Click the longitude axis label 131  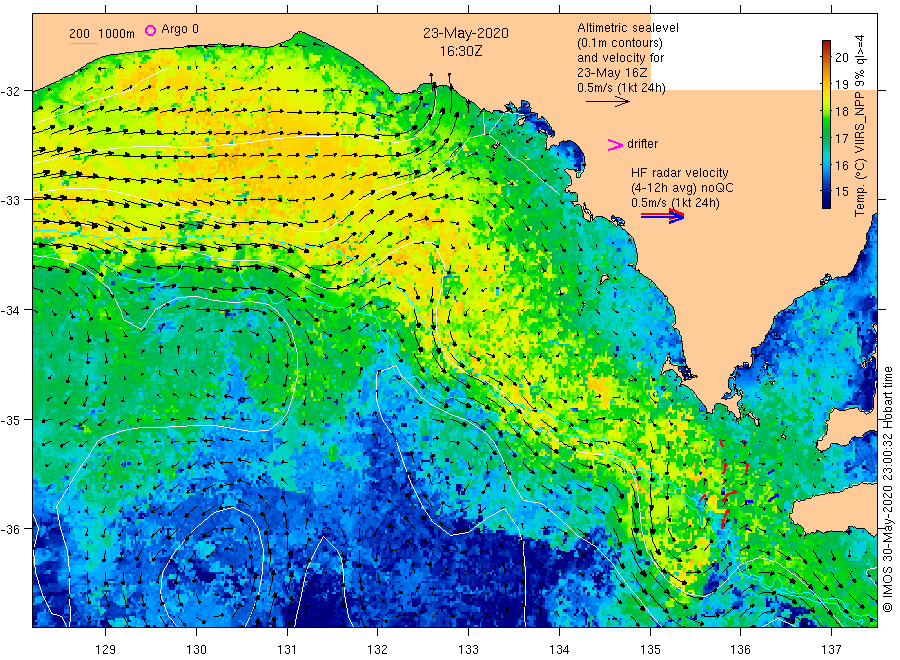287,649
